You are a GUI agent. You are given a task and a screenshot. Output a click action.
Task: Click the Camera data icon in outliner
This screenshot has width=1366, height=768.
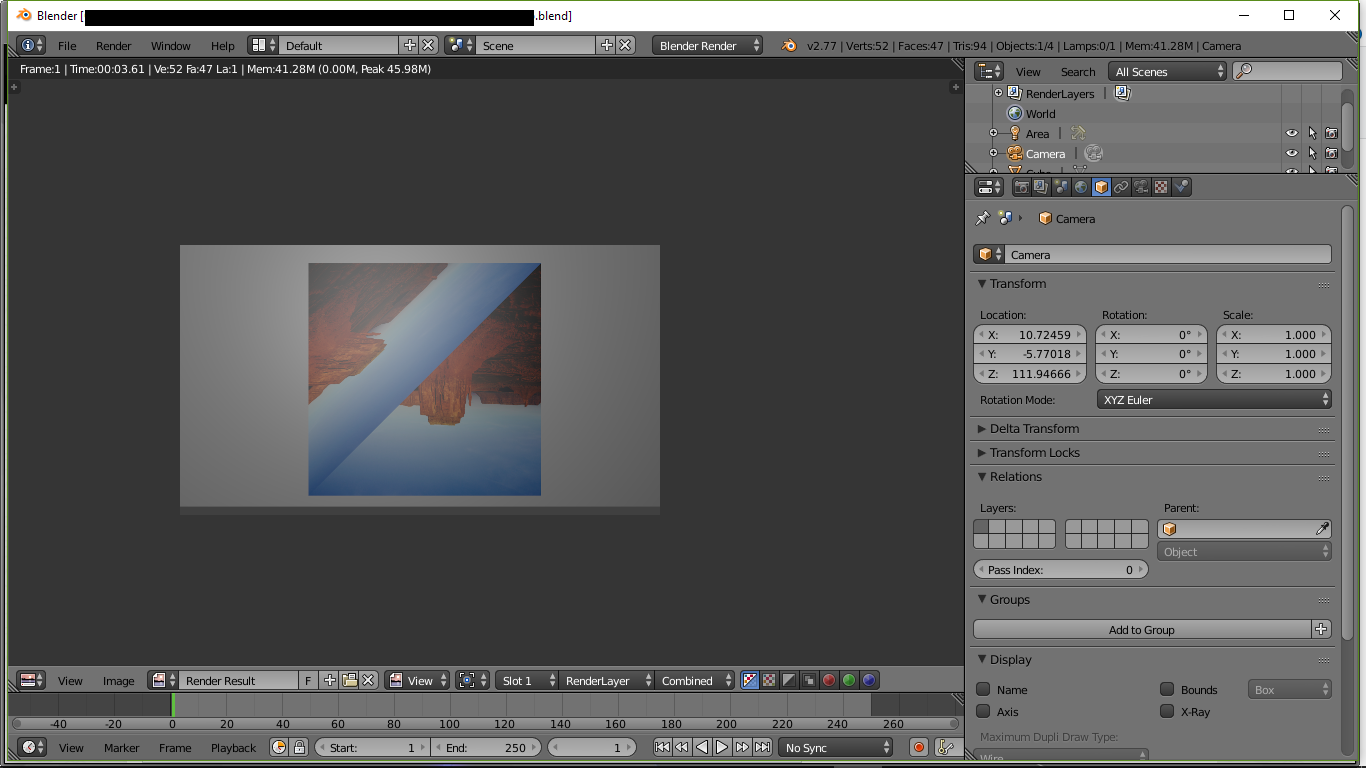pyautogui.click(x=1093, y=153)
